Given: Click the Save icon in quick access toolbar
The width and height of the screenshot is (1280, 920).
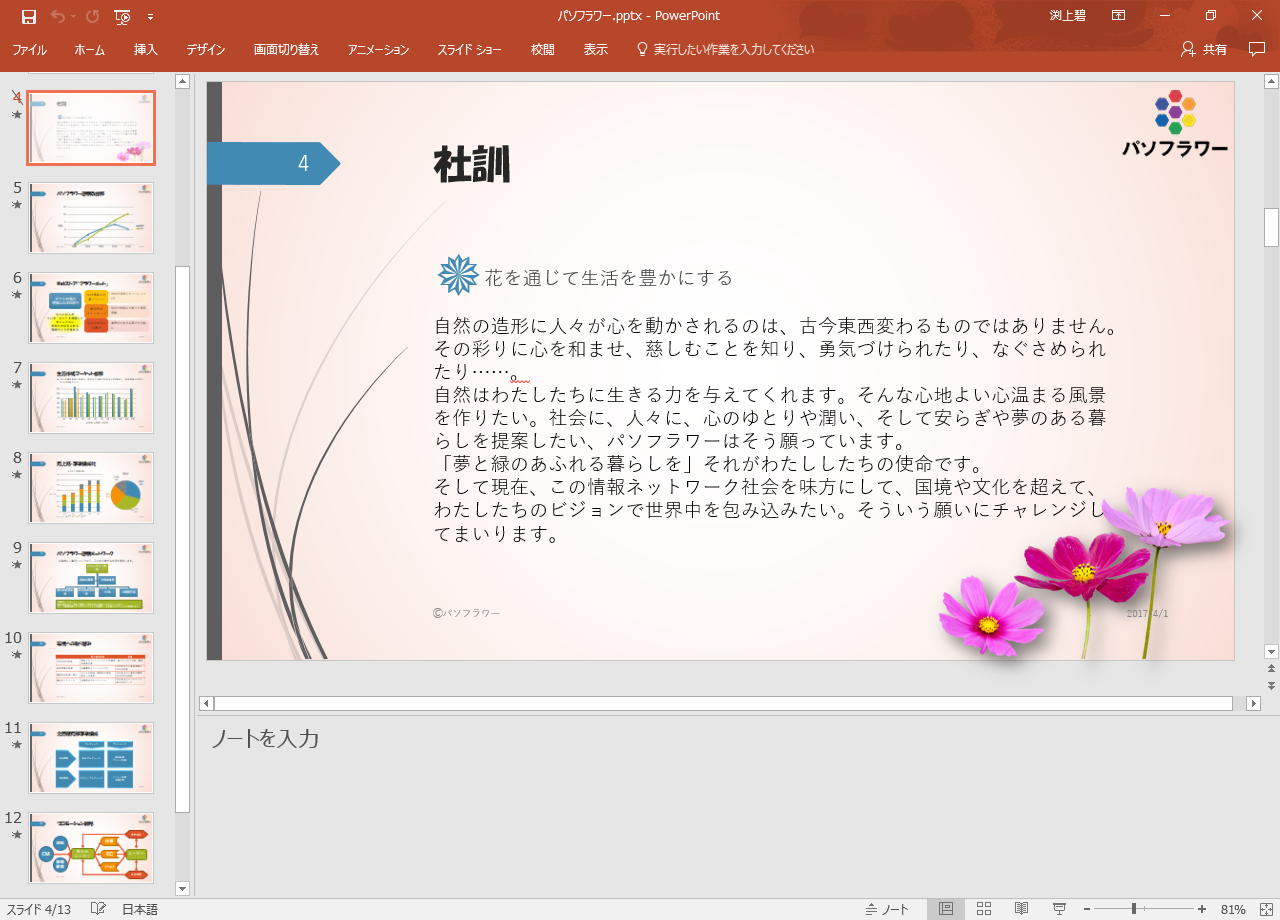Looking at the screenshot, I should pyautogui.click(x=28, y=16).
